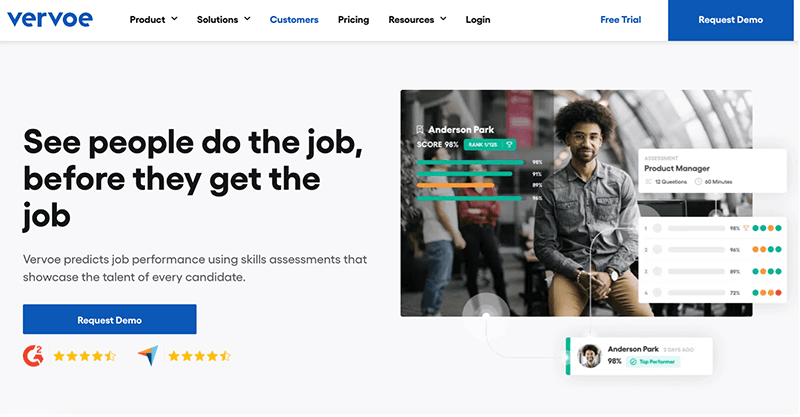Screen dimensions: 800x417
Task: Expand the Solutions dropdown menu
Action: [x=223, y=19]
